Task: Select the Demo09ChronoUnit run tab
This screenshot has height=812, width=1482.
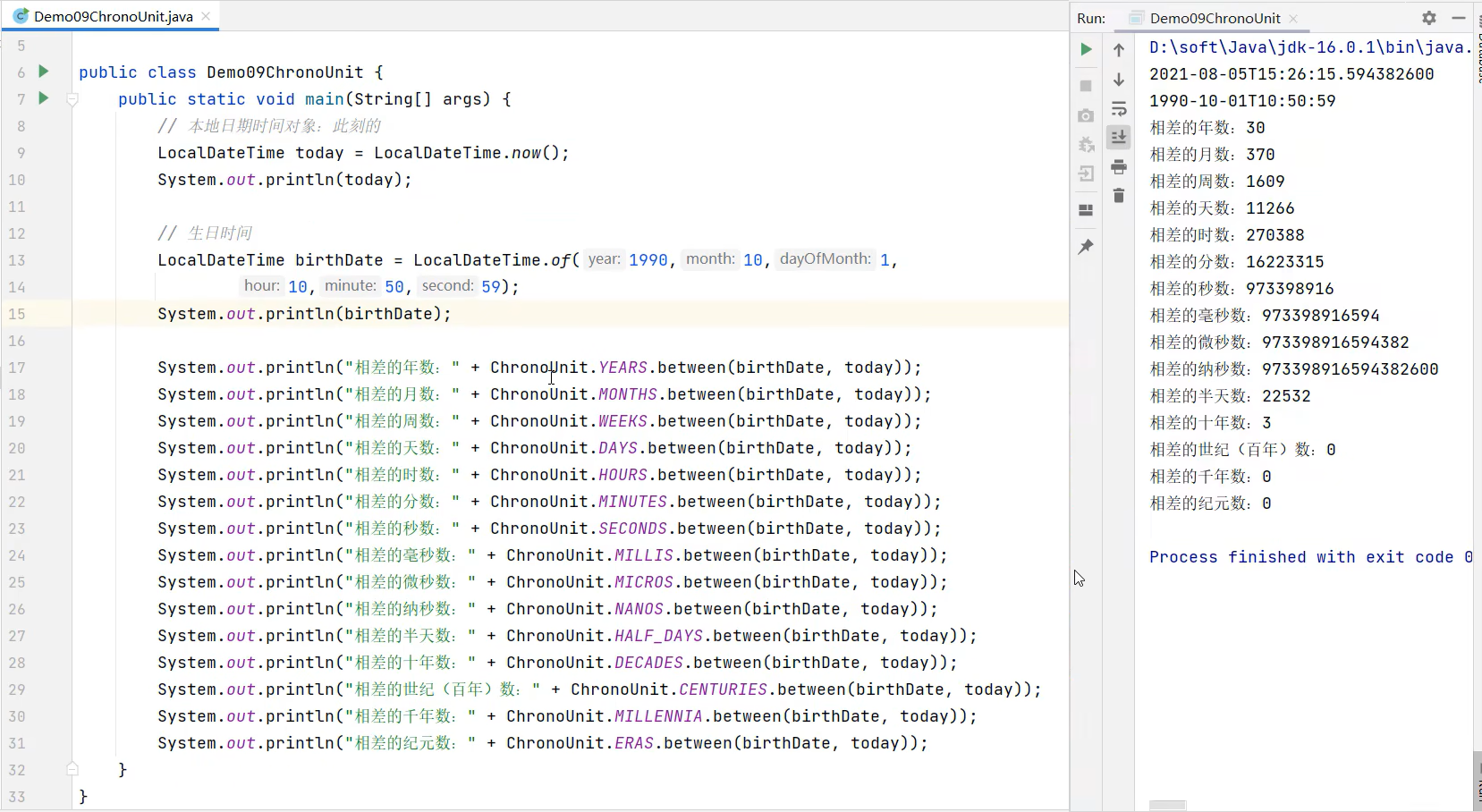Action: [1214, 18]
